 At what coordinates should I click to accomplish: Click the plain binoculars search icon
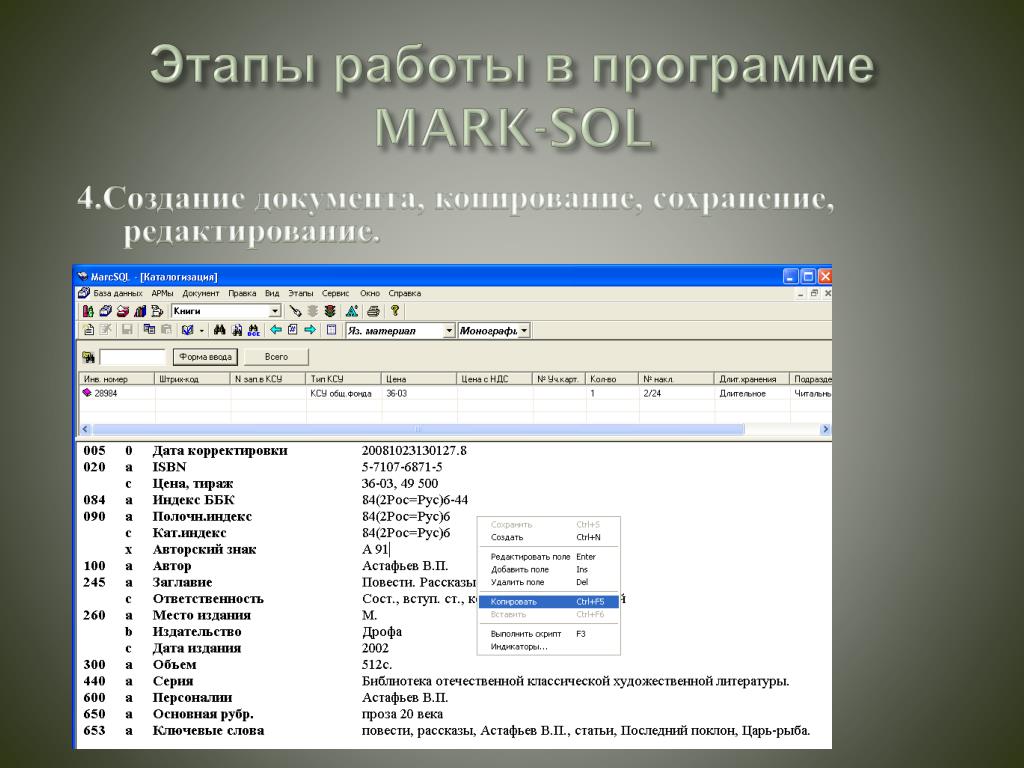(219, 330)
